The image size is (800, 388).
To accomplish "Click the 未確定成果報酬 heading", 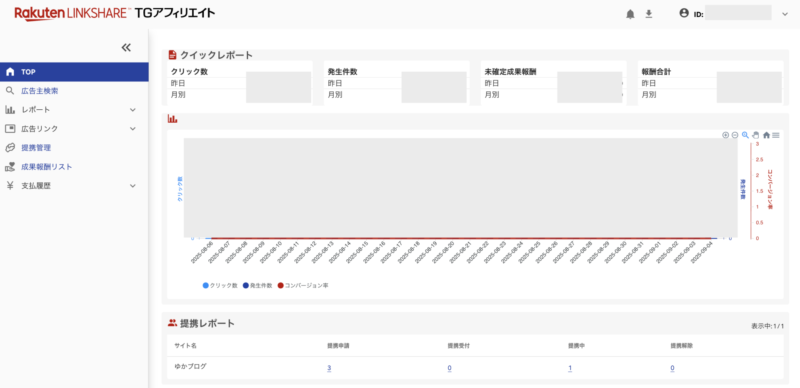I will point(510,72).
